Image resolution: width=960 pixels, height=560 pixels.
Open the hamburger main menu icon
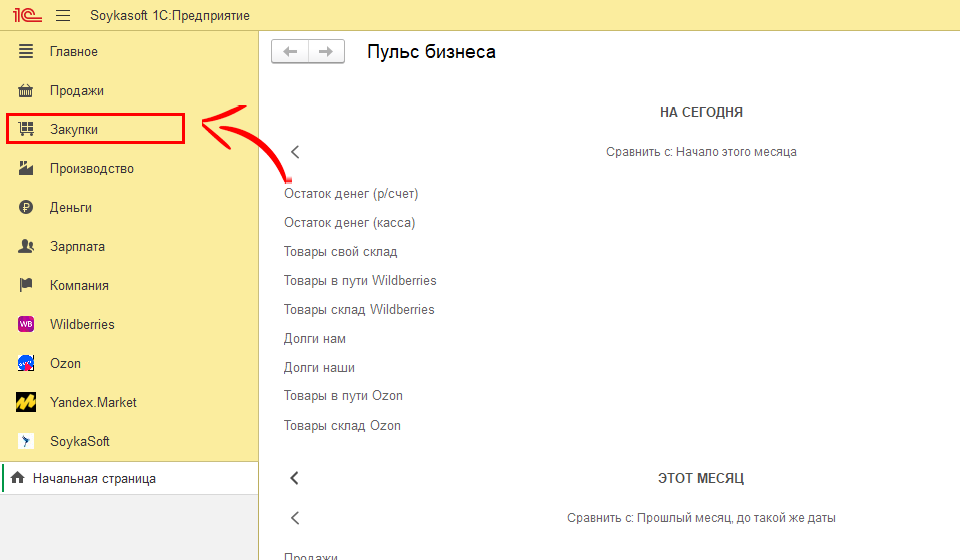click(63, 16)
